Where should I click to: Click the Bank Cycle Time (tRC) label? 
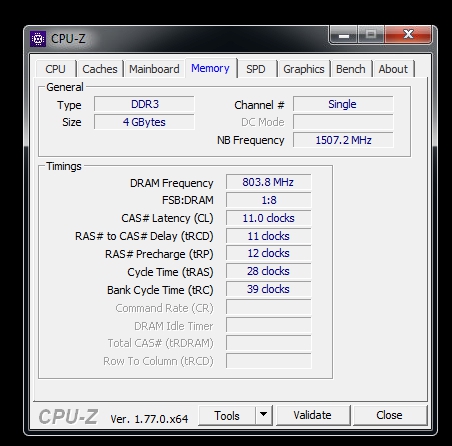point(160,290)
